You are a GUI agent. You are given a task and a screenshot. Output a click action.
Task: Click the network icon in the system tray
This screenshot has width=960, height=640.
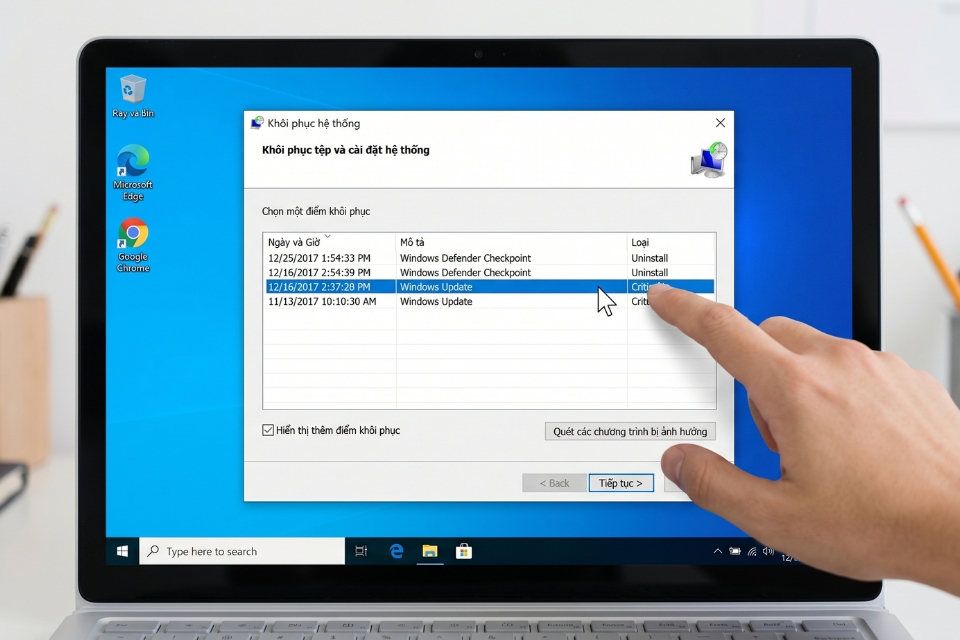coord(750,551)
